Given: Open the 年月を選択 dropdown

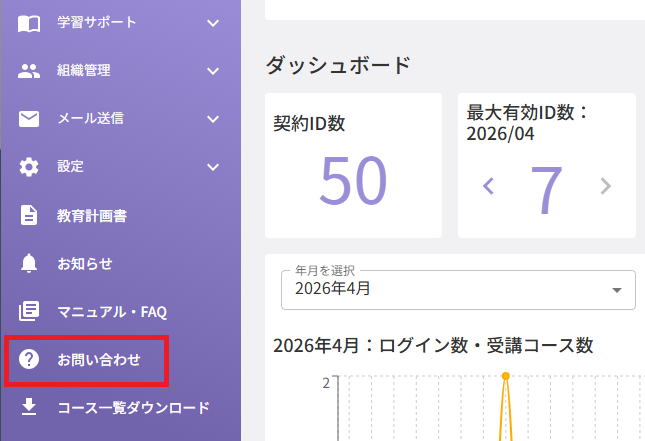Looking at the screenshot, I should tap(458, 290).
